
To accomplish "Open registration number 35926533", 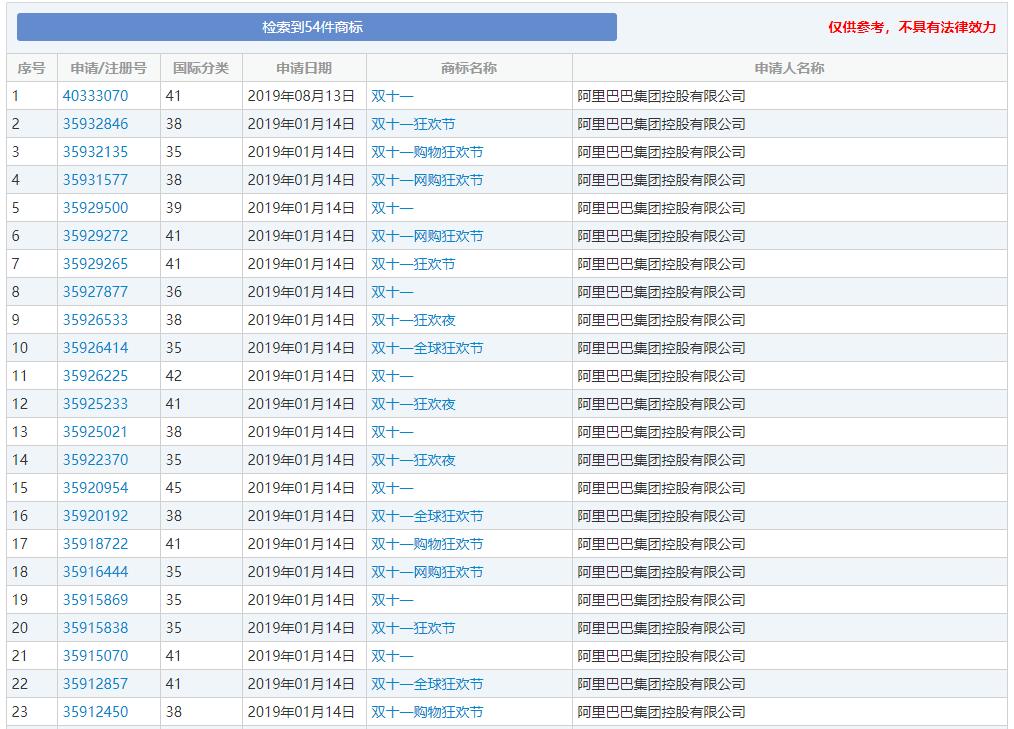I will (95, 320).
